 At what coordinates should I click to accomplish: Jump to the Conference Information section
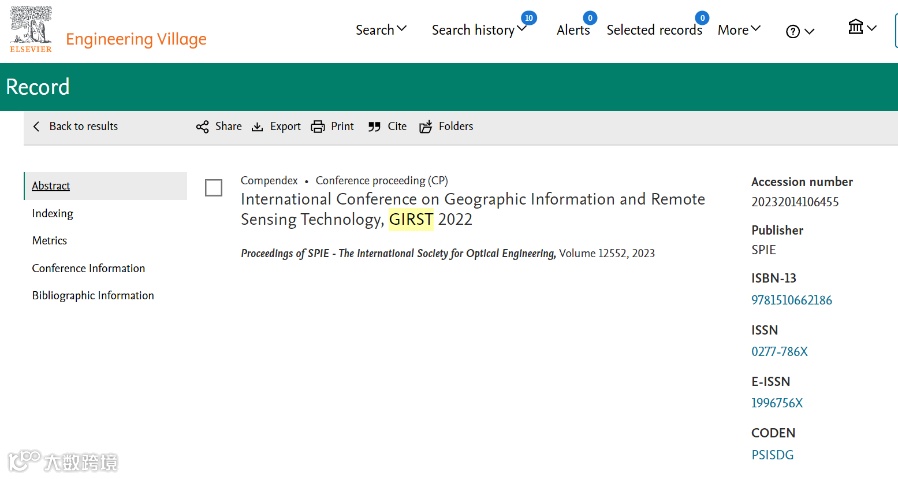89,268
